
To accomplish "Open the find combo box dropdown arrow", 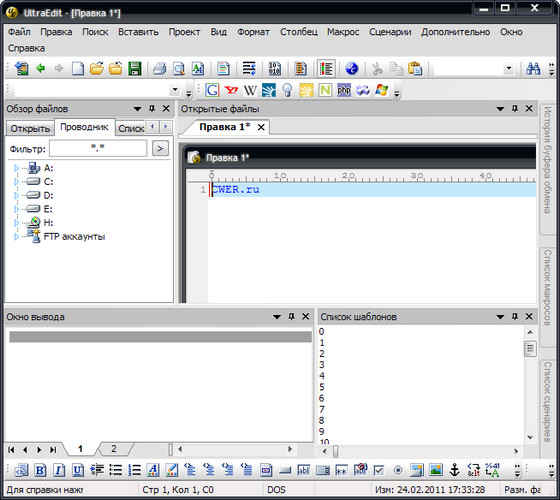I will point(509,68).
